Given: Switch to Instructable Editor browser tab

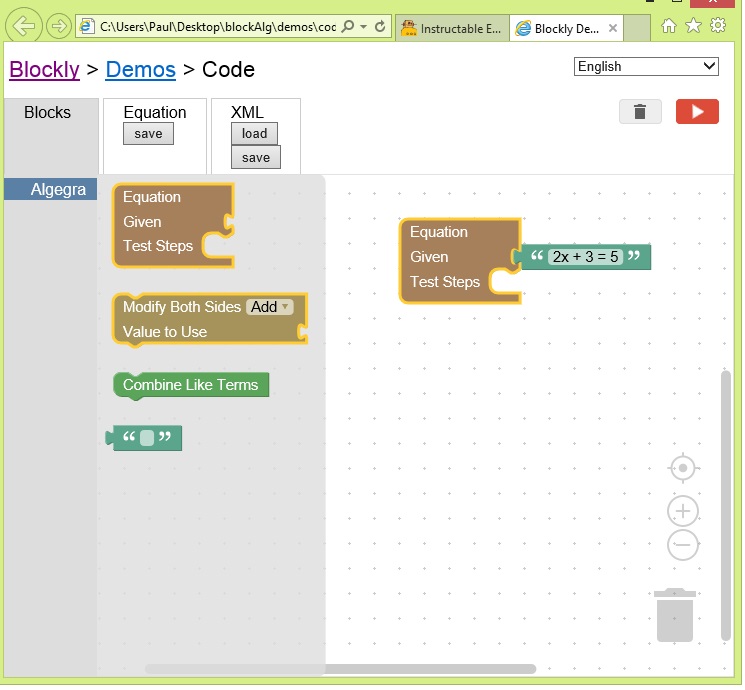Looking at the screenshot, I should [x=454, y=29].
